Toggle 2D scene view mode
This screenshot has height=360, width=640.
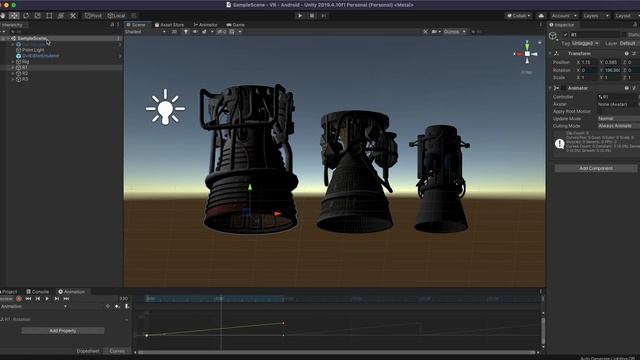(174, 31)
